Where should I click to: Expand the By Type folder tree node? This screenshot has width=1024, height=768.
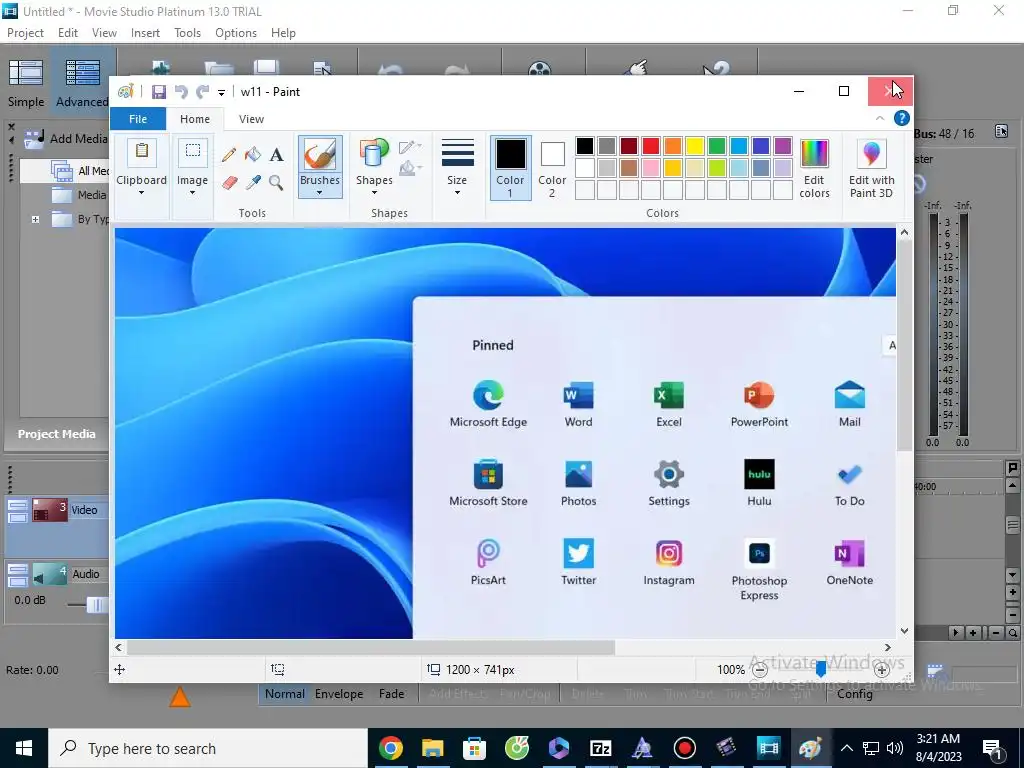(36, 219)
